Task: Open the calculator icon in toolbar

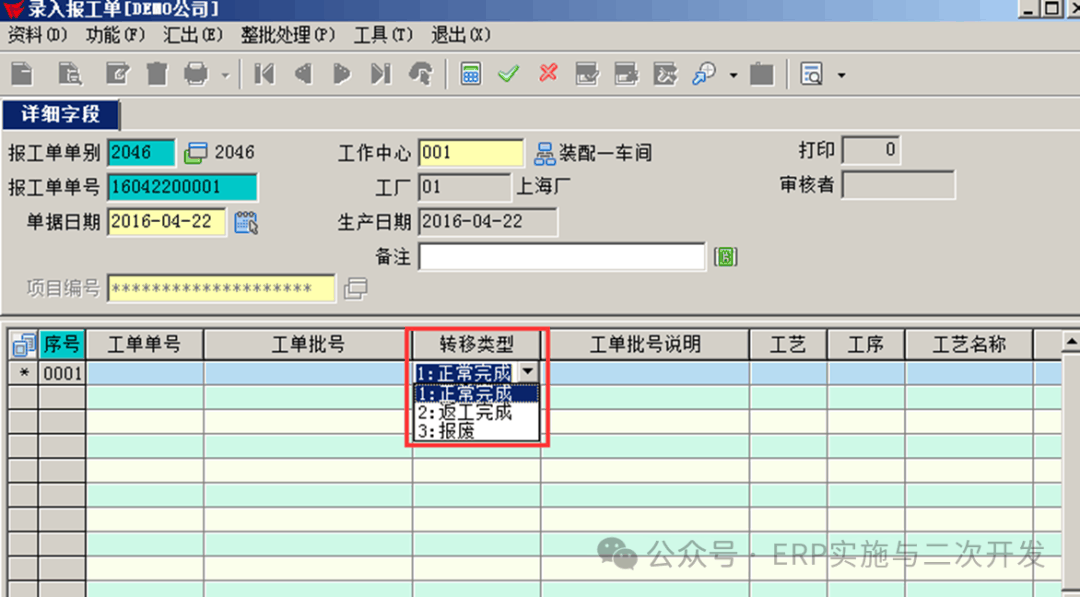Action: 470,74
